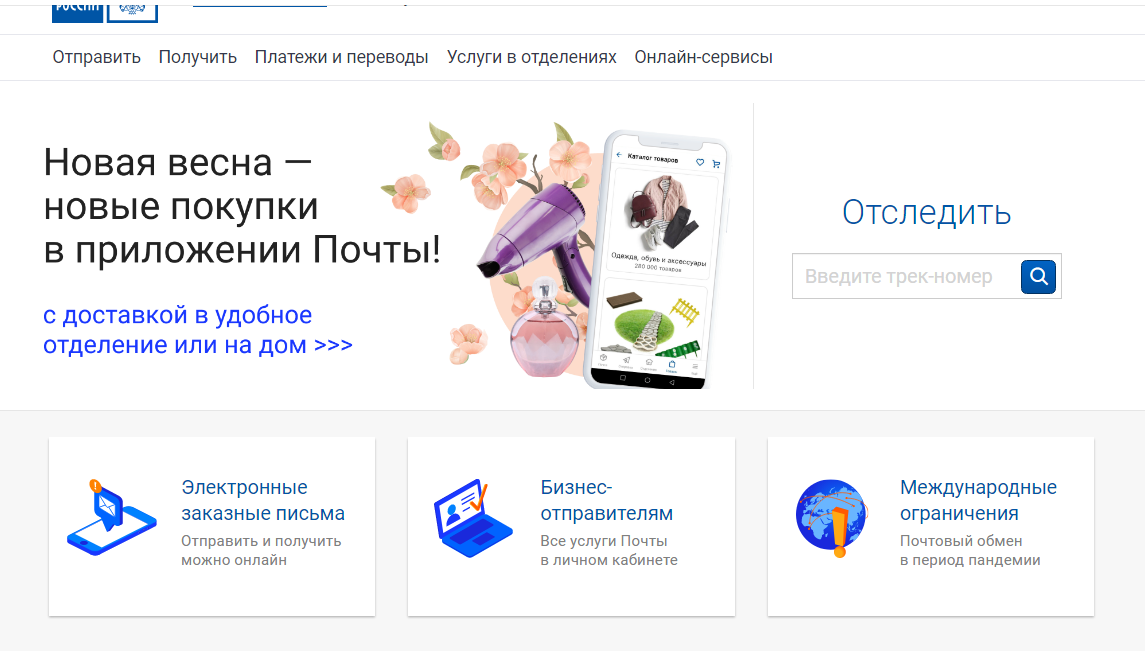Click the blue magnifier search button

[x=1038, y=277]
